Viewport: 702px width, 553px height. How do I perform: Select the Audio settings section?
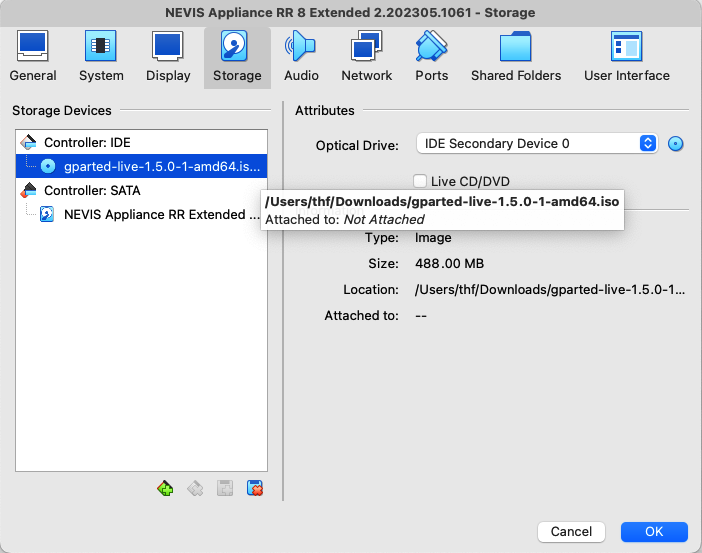coord(301,57)
